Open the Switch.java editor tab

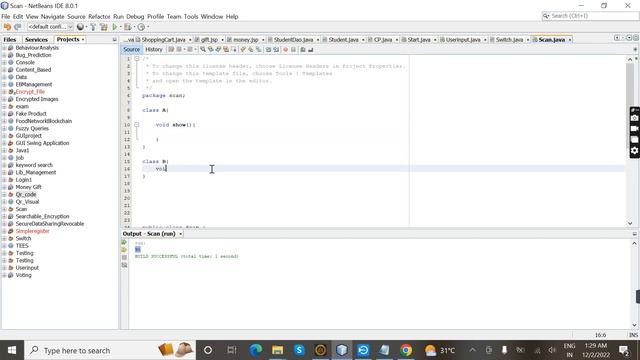[509, 40]
